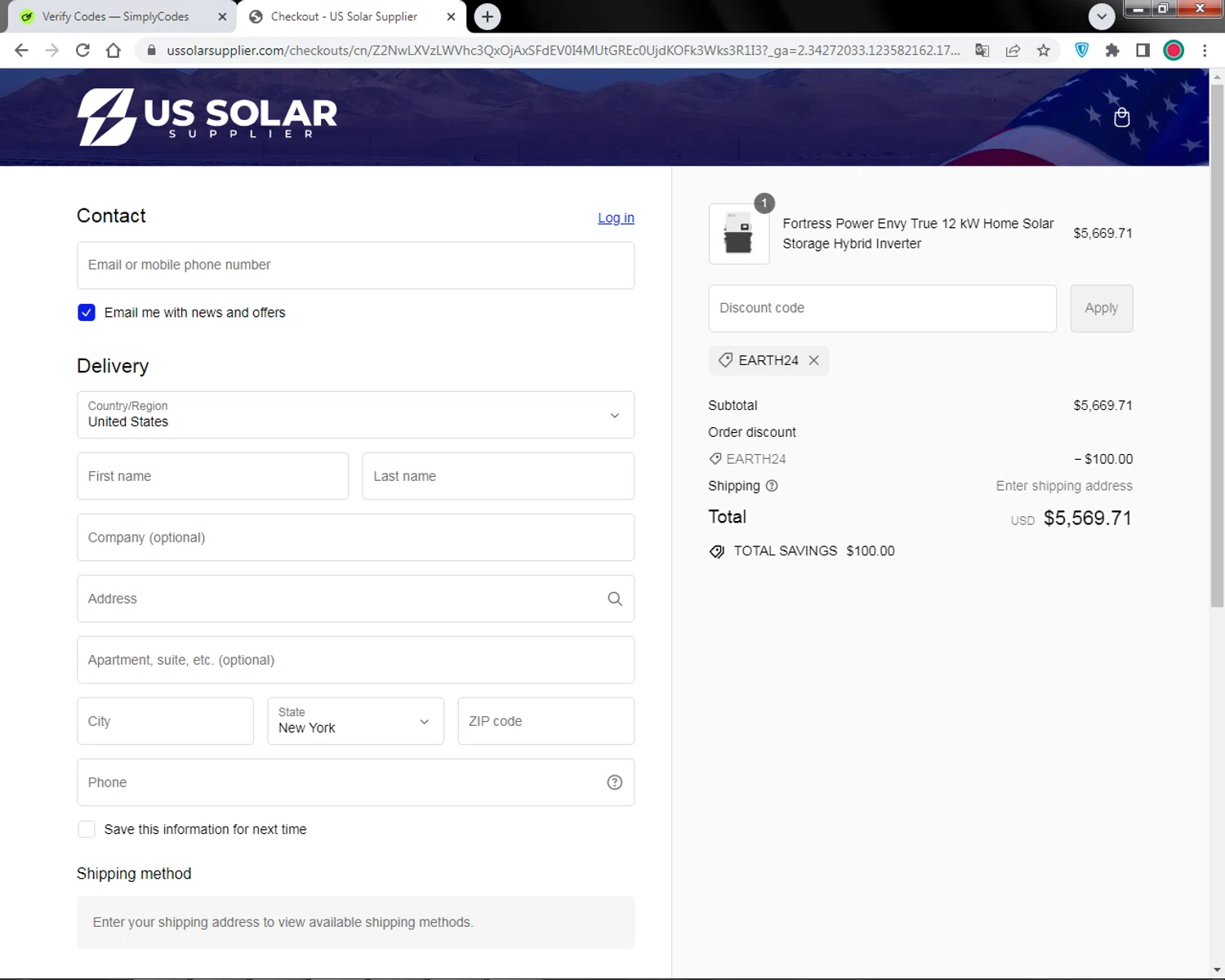Viewport: 1225px width, 980px height.
Task: Click the browser address bar URL
Action: click(563, 51)
